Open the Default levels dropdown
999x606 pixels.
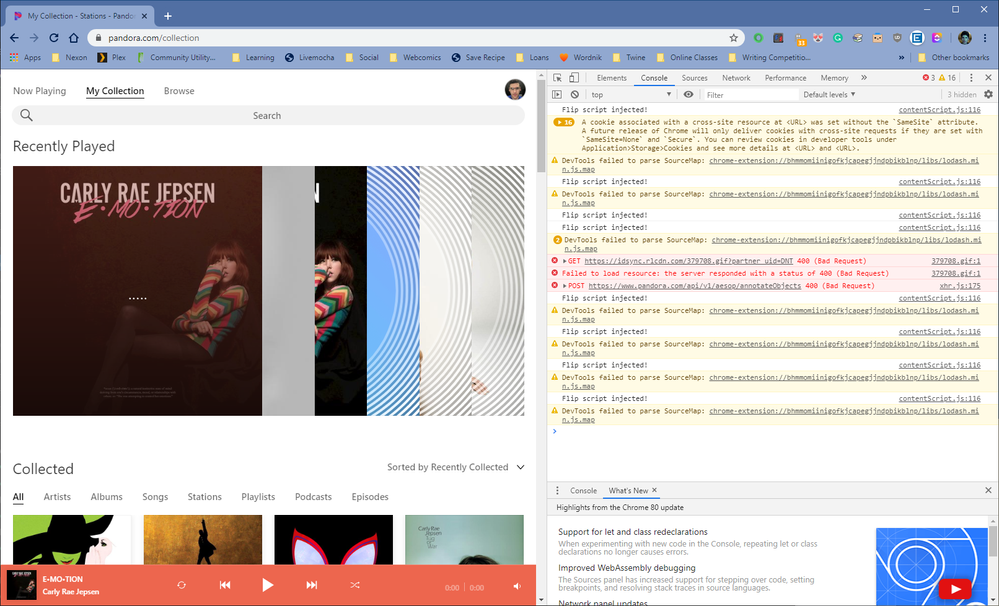(828, 95)
